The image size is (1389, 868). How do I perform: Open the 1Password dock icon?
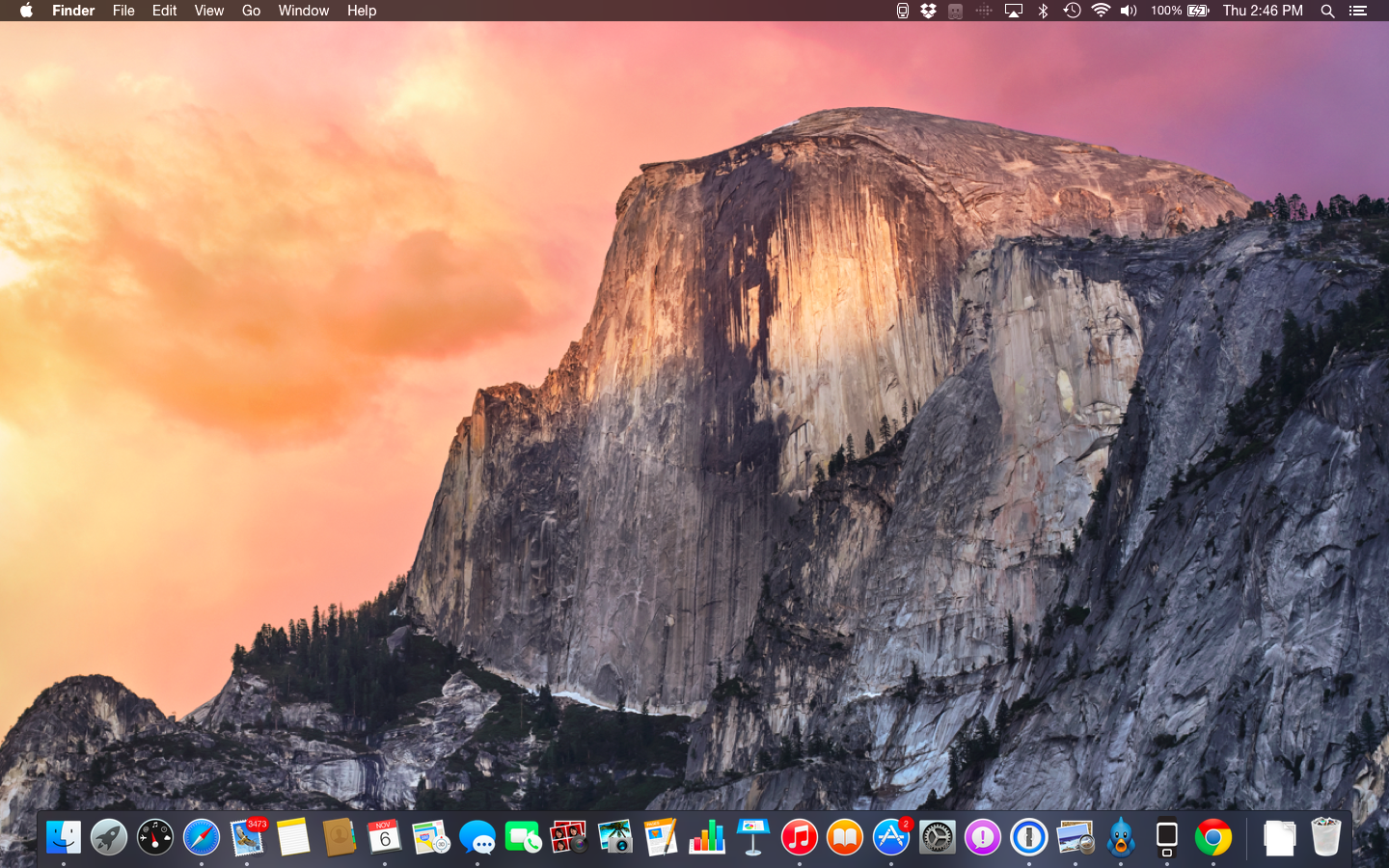[x=1028, y=837]
